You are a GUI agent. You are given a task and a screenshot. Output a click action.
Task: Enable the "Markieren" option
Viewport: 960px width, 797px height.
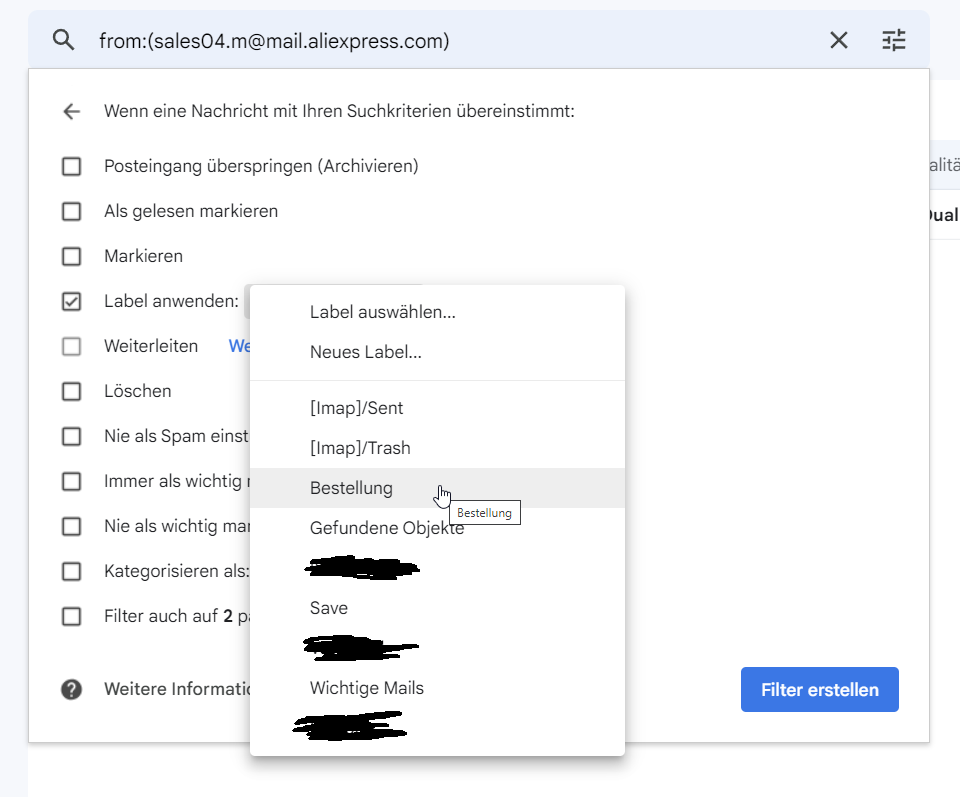pyautogui.click(x=71, y=256)
